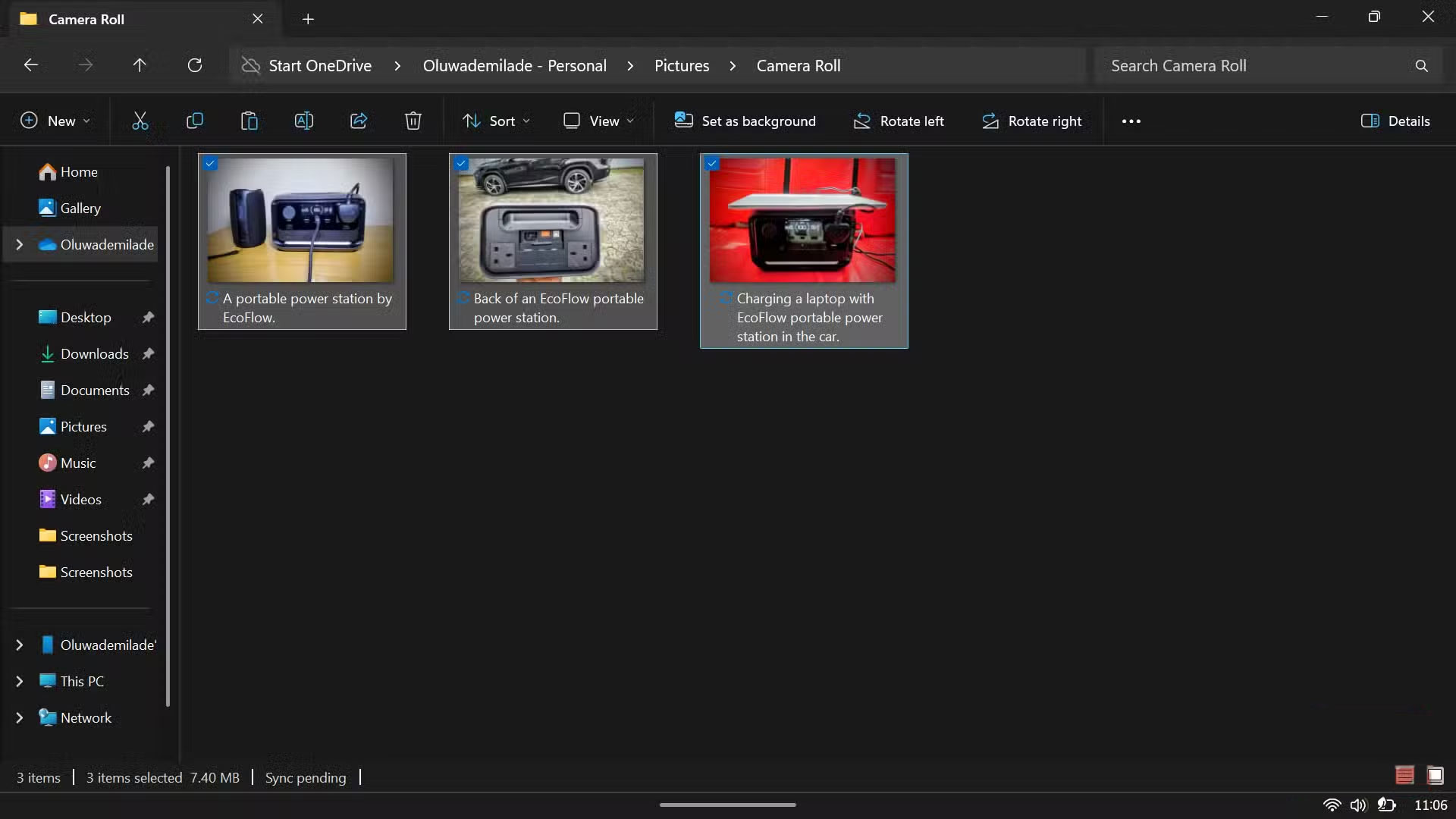Click the Cut scissors icon

pos(140,121)
